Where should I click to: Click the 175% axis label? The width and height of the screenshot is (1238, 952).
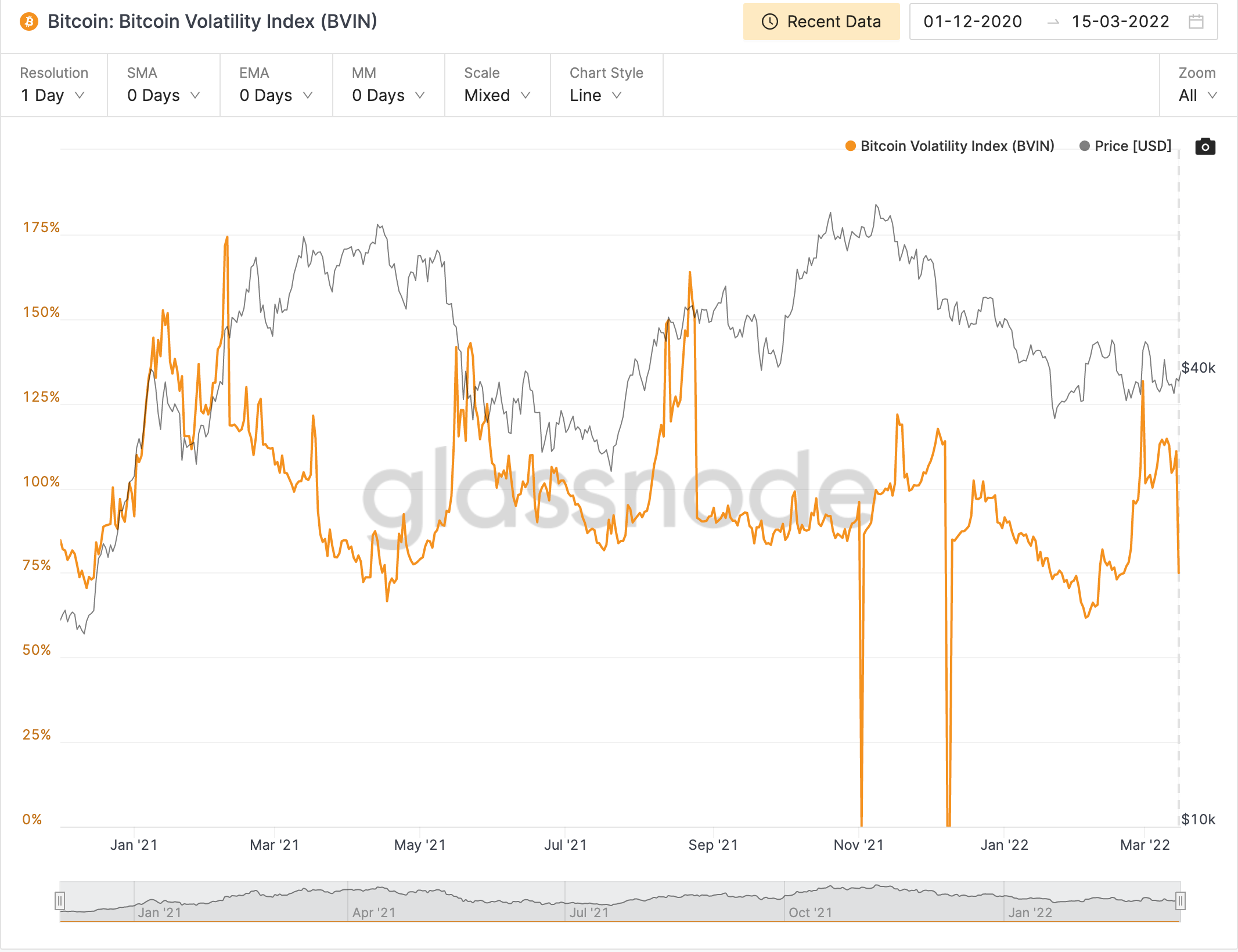point(41,228)
